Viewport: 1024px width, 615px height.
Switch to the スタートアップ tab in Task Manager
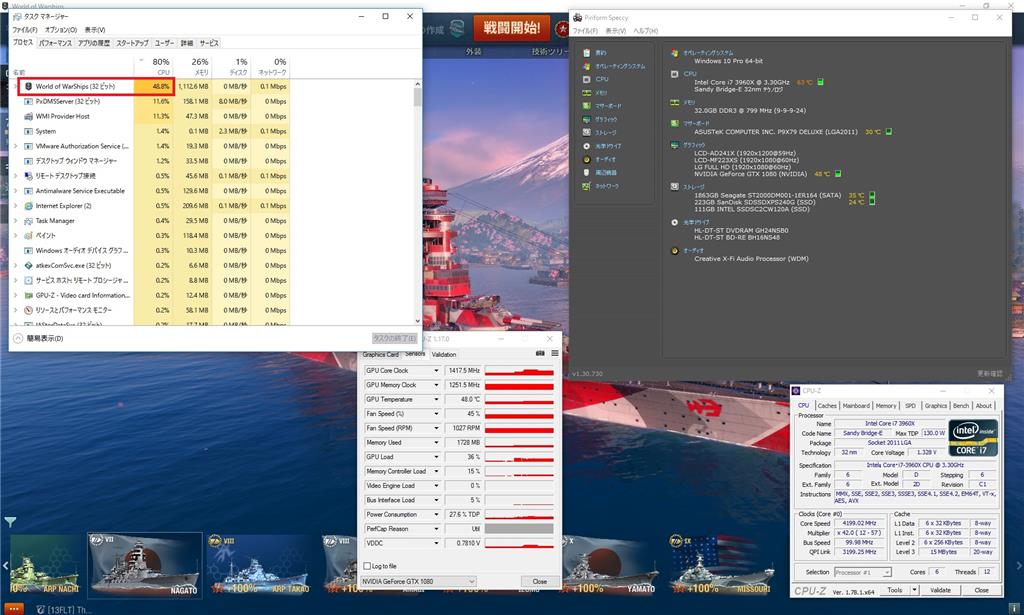coord(132,43)
